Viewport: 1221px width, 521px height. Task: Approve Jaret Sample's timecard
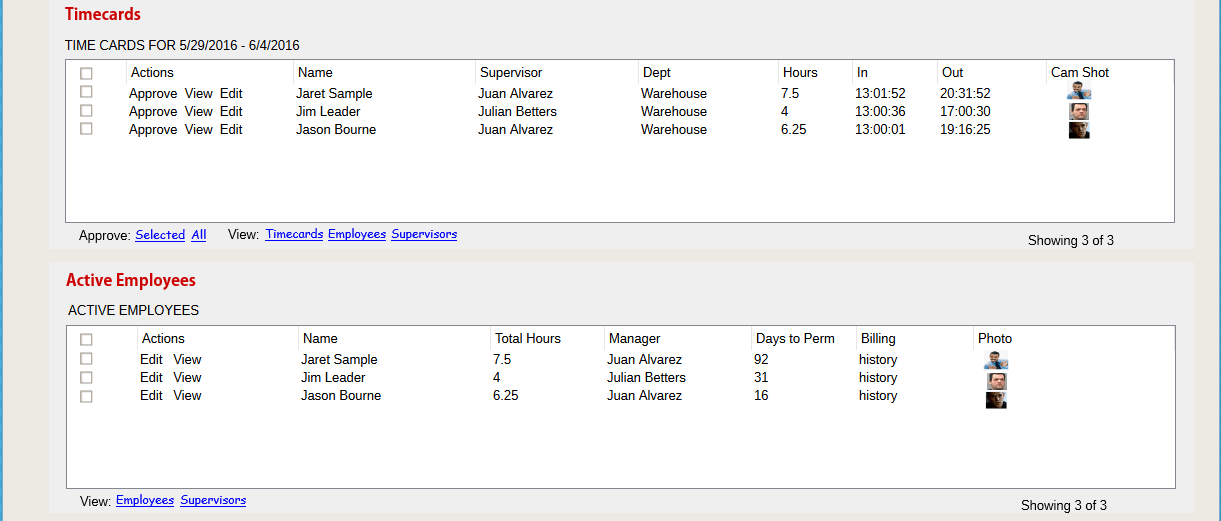point(153,94)
